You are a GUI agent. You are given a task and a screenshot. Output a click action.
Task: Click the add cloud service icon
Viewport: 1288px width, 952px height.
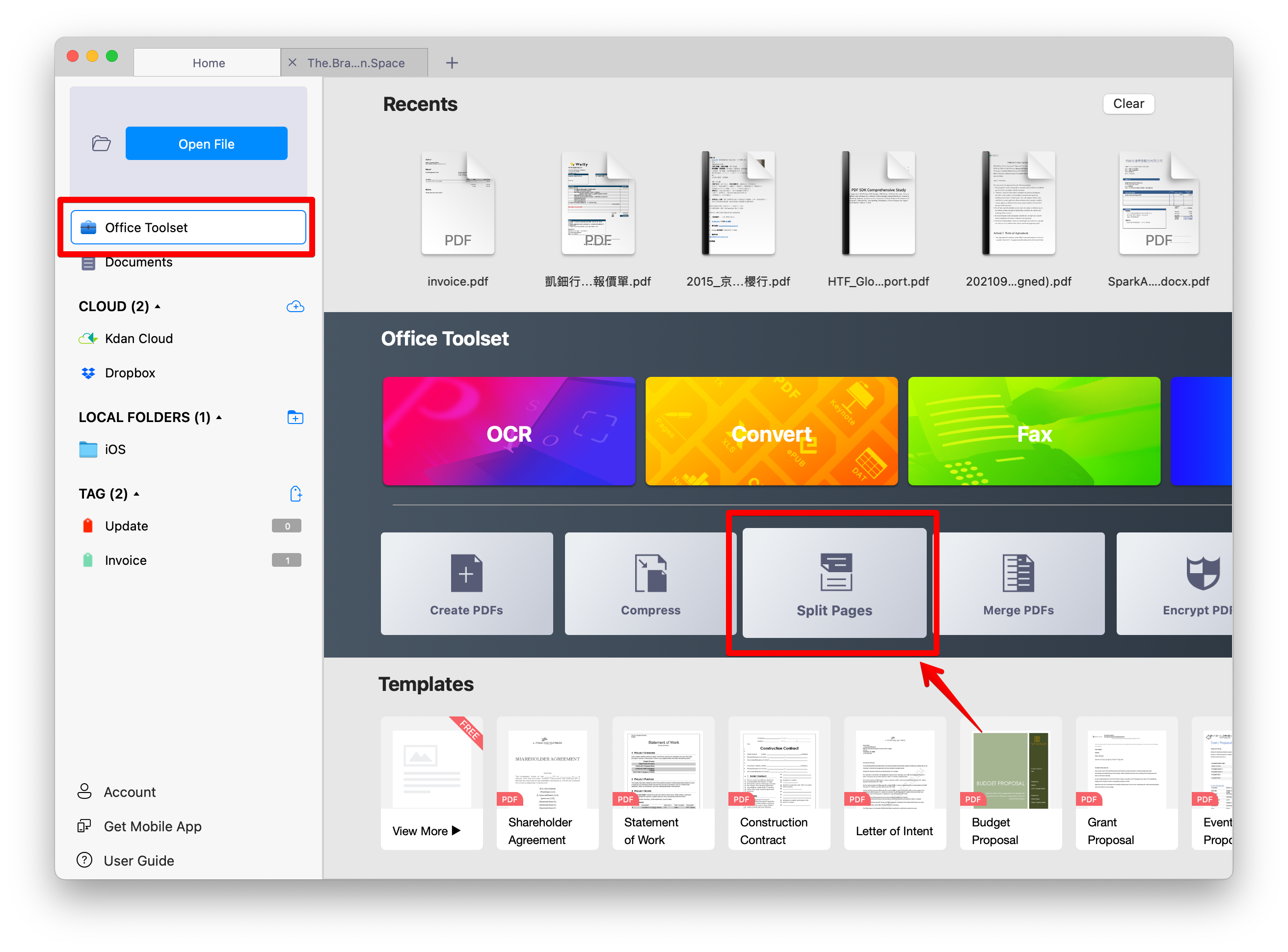tap(295, 307)
